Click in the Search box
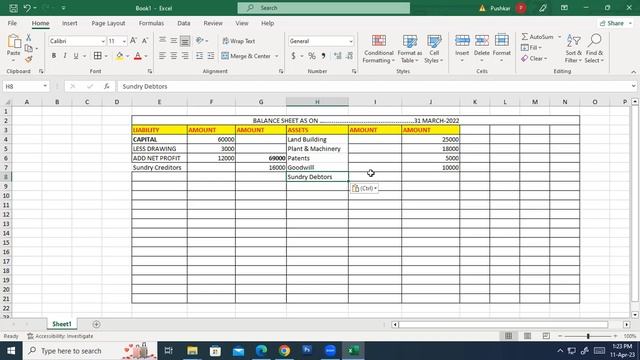Screen dimensions: 640x360 (324, 8)
